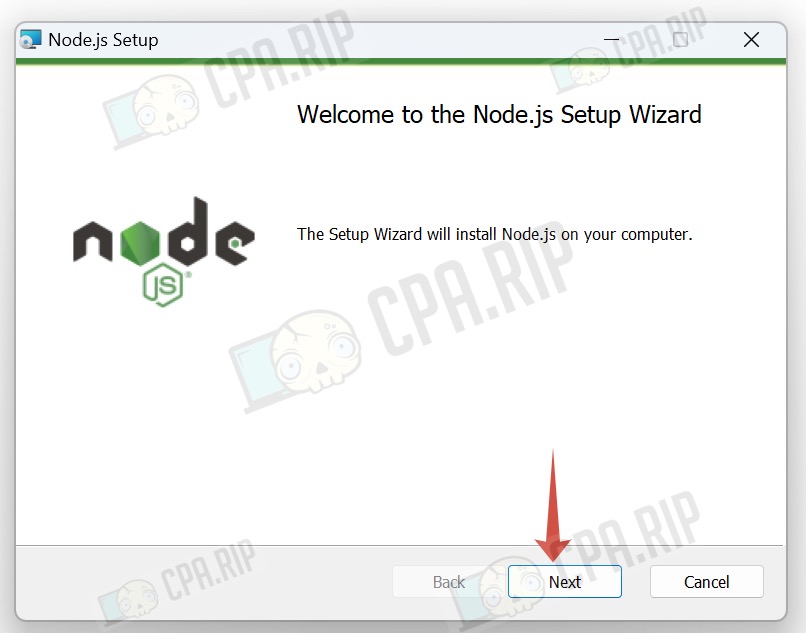Cancel the Node.js installation

(706, 582)
